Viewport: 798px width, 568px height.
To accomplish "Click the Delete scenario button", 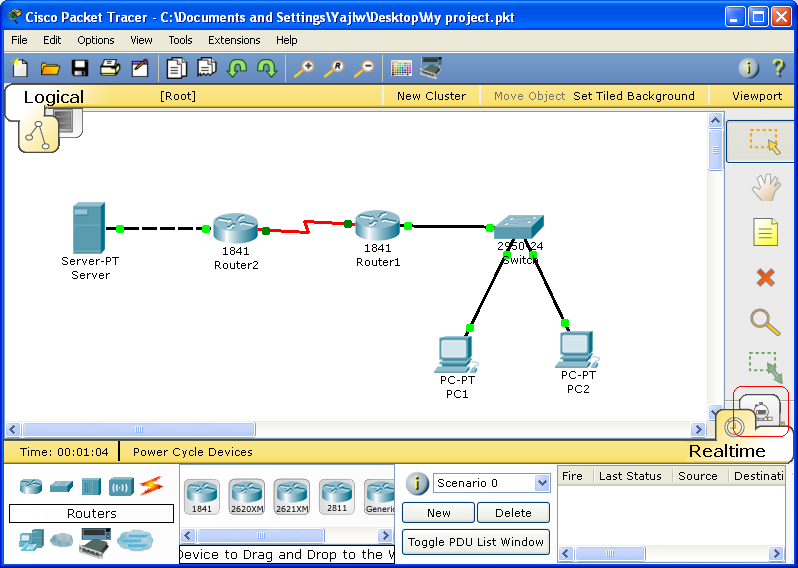I will point(513,513).
